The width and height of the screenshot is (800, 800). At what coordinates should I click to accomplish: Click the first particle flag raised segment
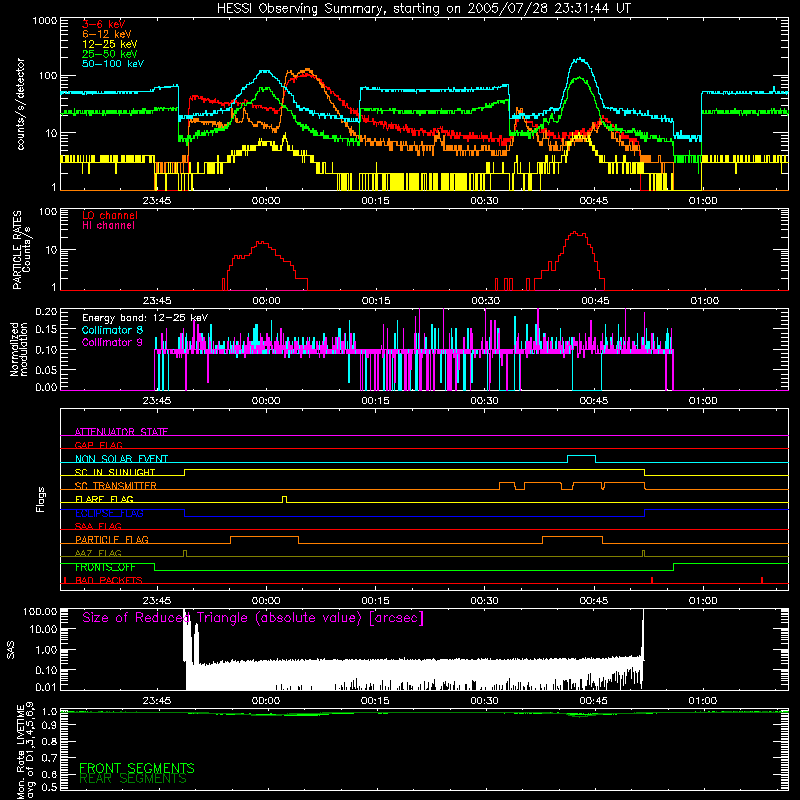tap(264, 537)
